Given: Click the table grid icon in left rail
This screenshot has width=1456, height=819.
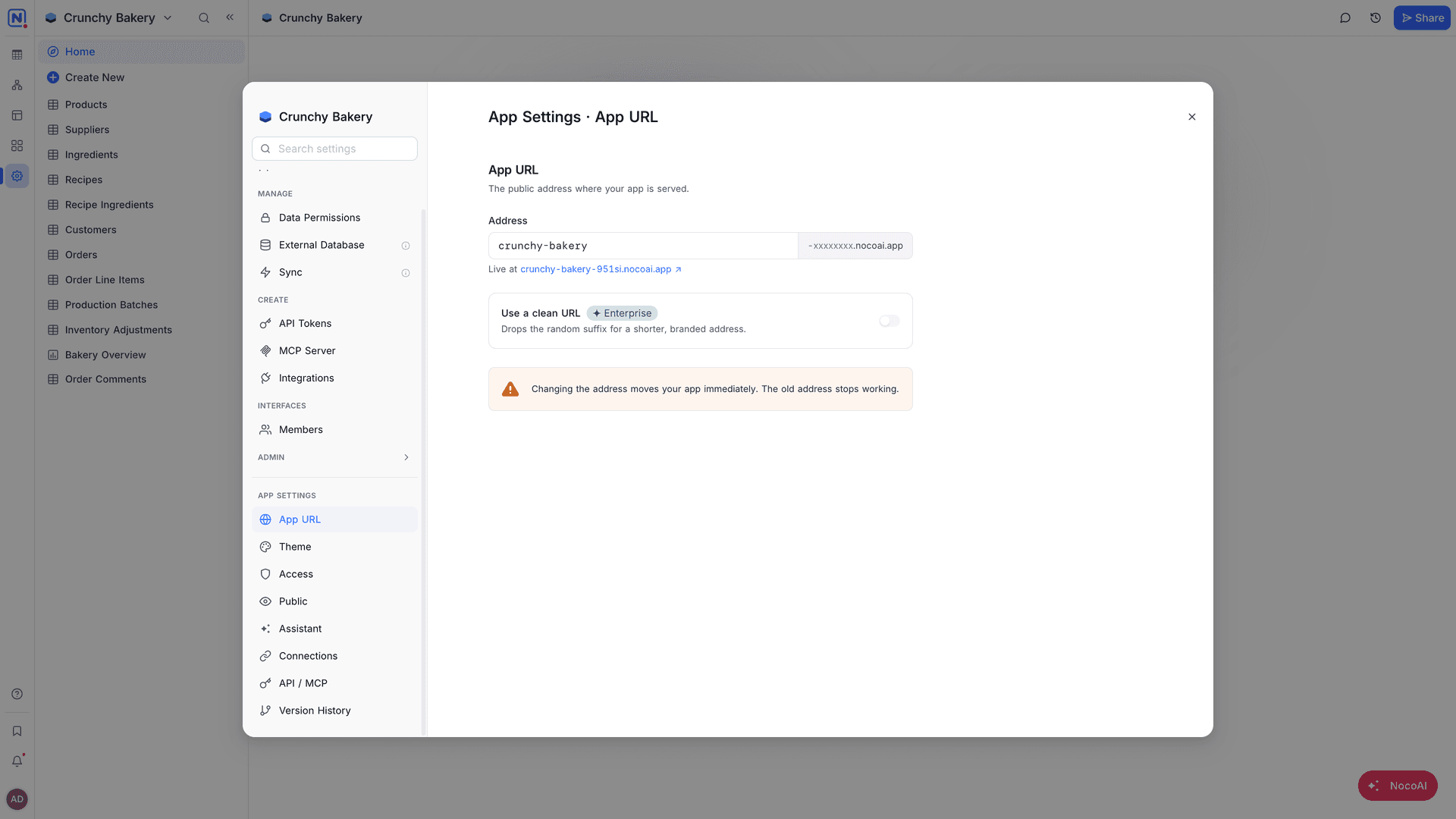Looking at the screenshot, I should click(17, 55).
